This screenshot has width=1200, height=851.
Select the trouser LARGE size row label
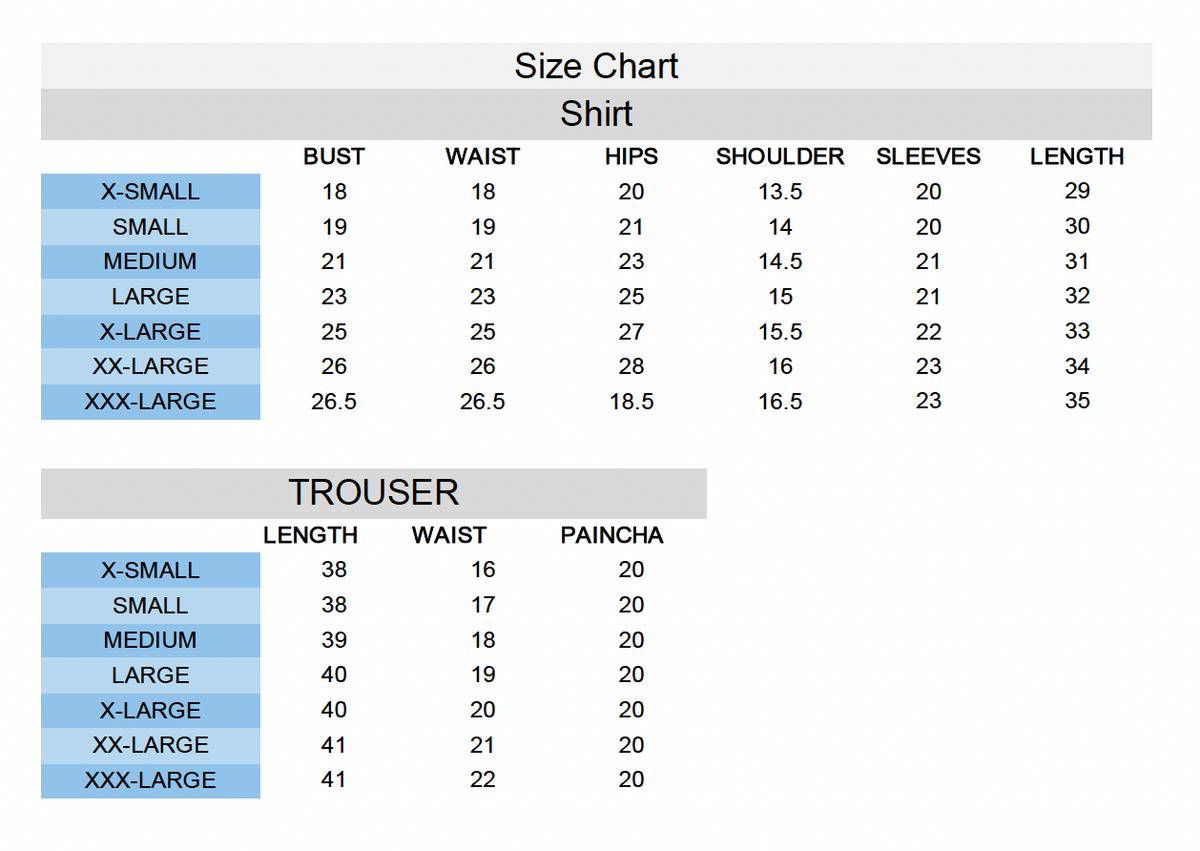point(150,676)
